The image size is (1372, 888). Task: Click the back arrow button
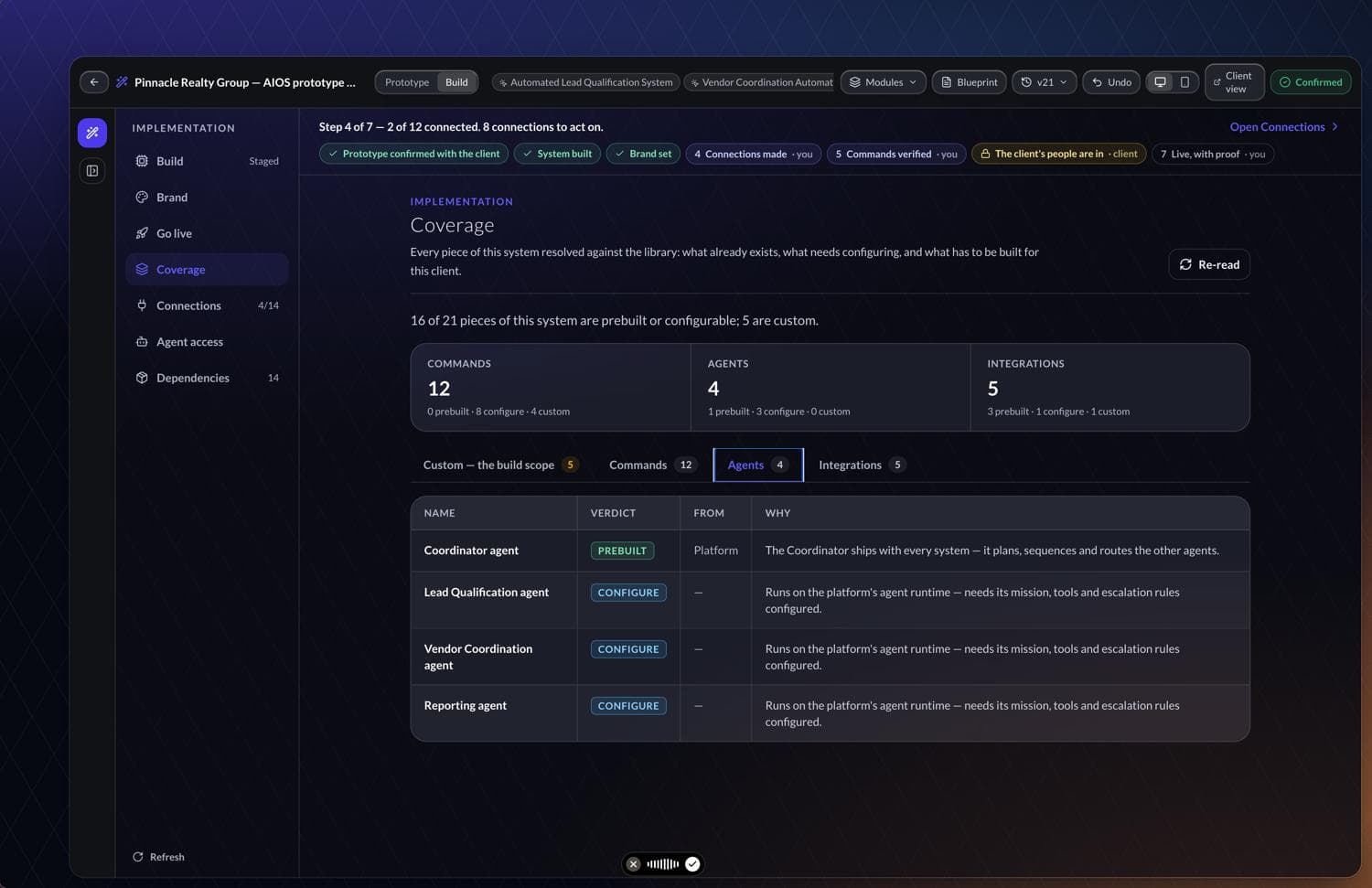click(x=94, y=82)
